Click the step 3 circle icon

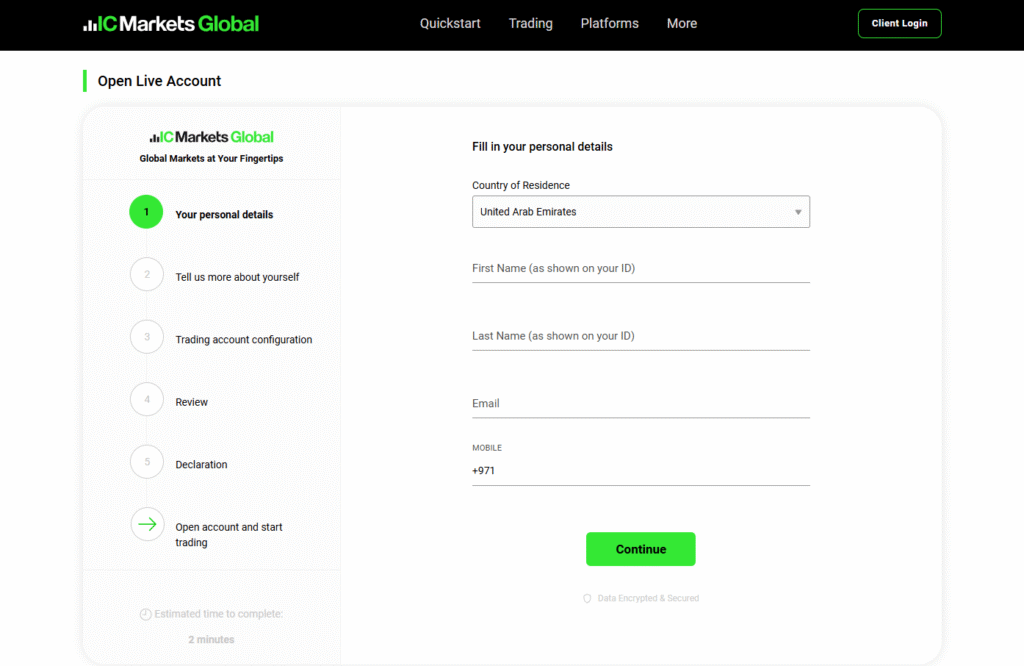coord(147,337)
